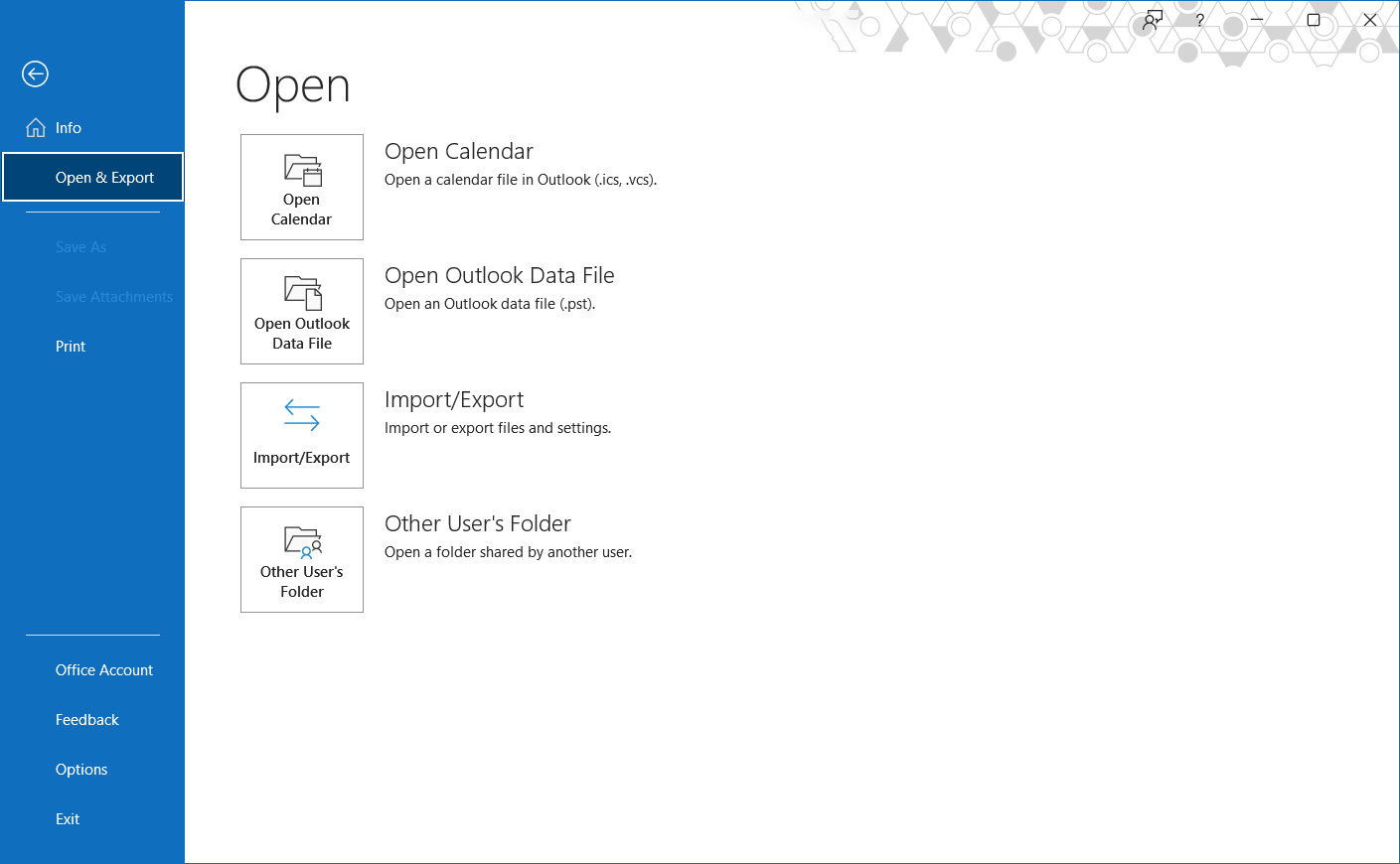Click the Open Calendar heading text
Viewport: 1400px width, 864px height.
coord(459,151)
